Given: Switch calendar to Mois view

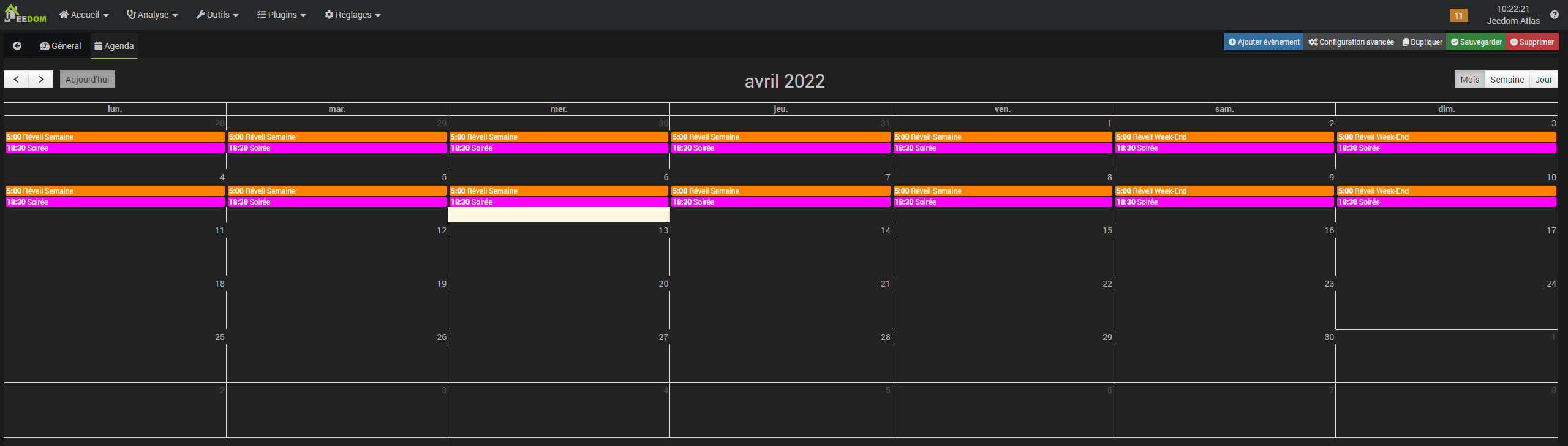Looking at the screenshot, I should (x=1469, y=80).
